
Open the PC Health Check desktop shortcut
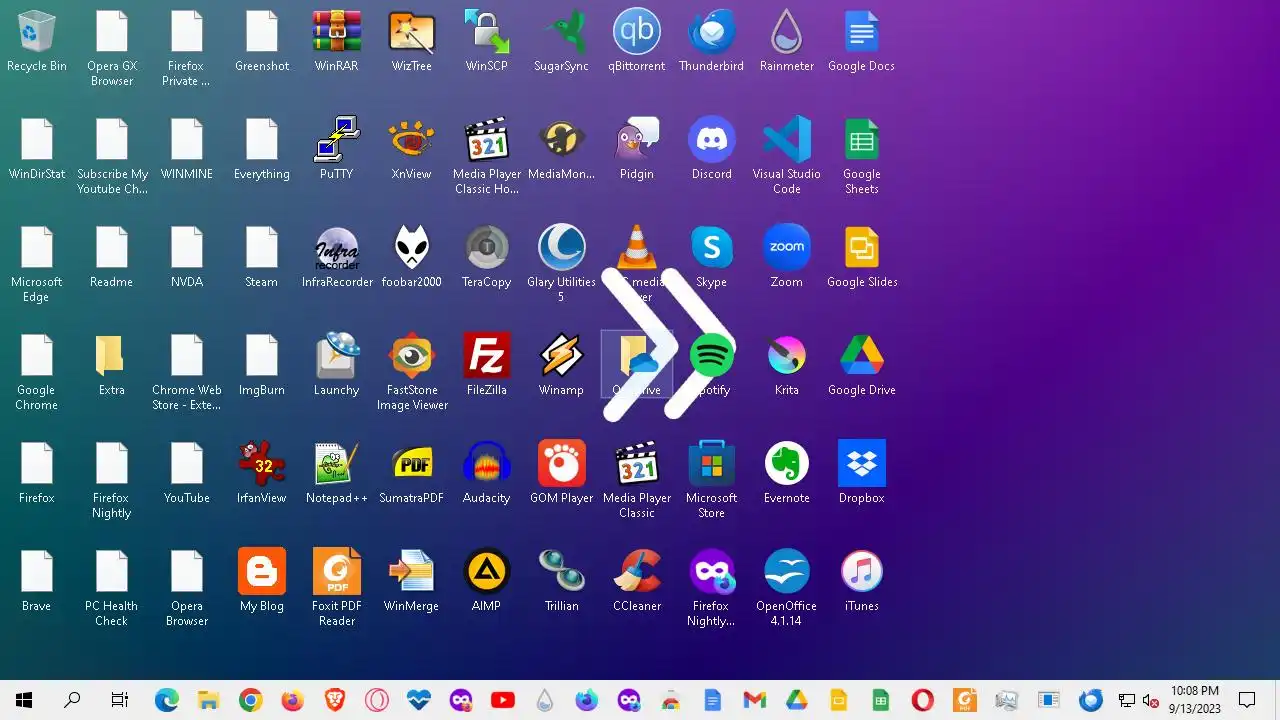click(111, 588)
